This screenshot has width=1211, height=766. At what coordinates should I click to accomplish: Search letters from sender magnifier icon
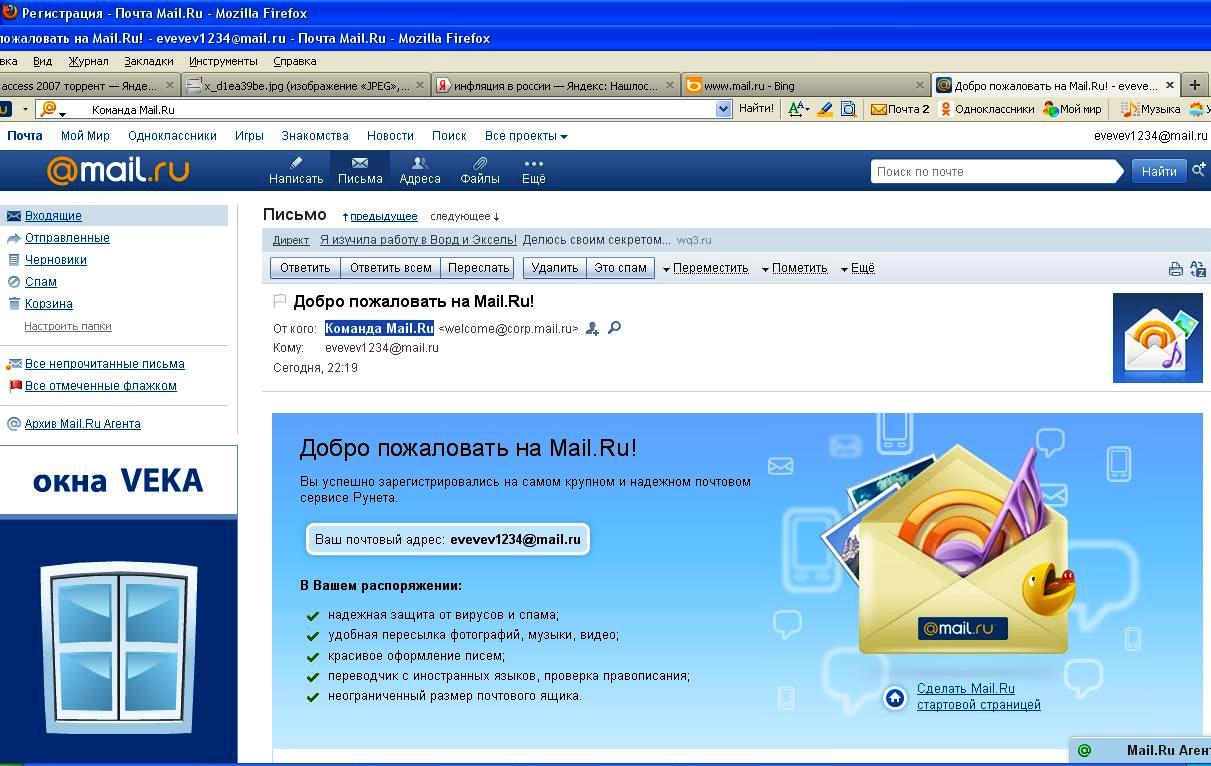click(x=614, y=327)
